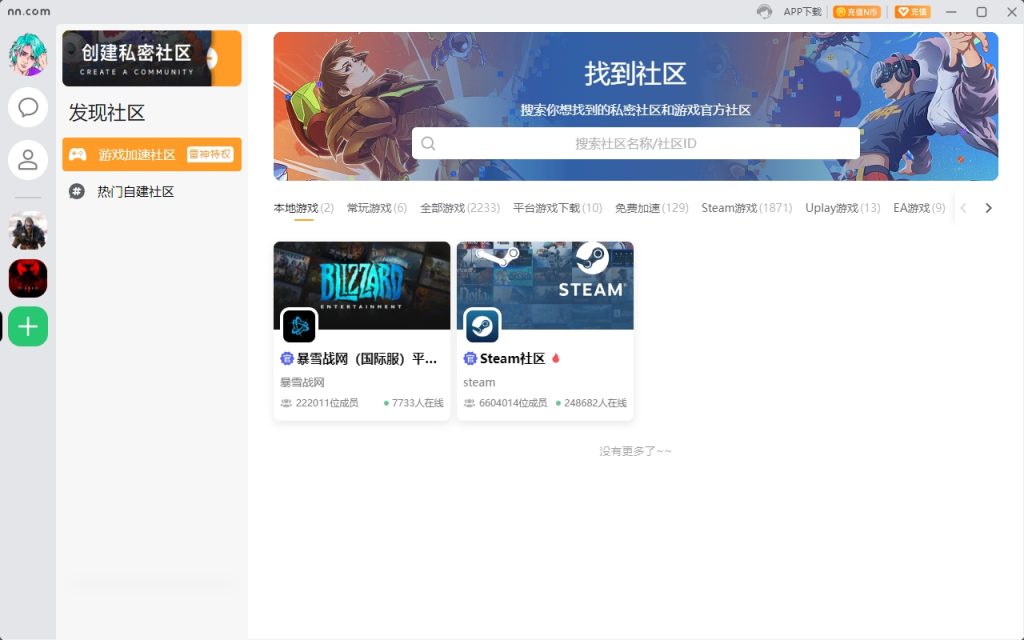Click the orange 充值 VIP button
Screen dimensions: 1024x640
tap(912, 12)
